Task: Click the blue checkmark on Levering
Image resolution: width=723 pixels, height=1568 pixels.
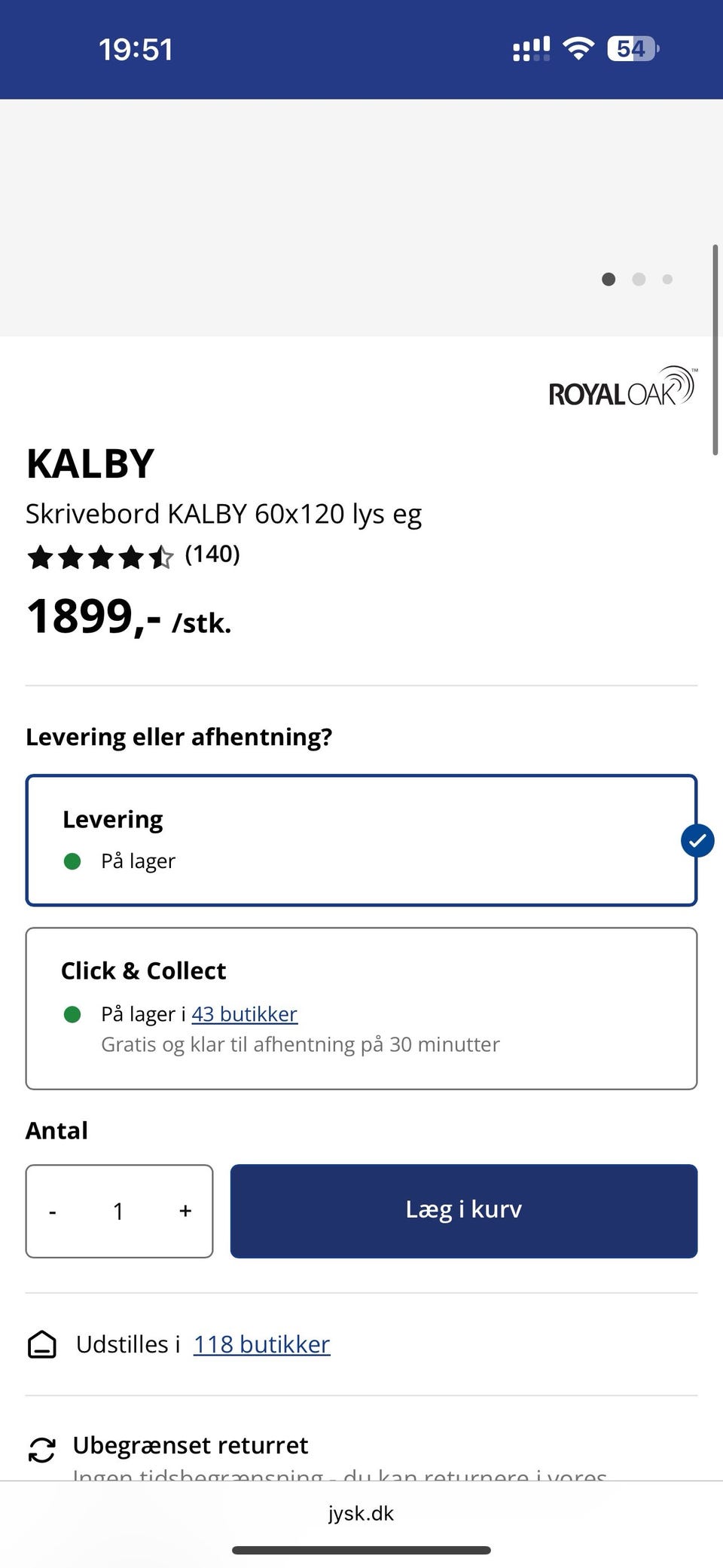Action: (697, 841)
